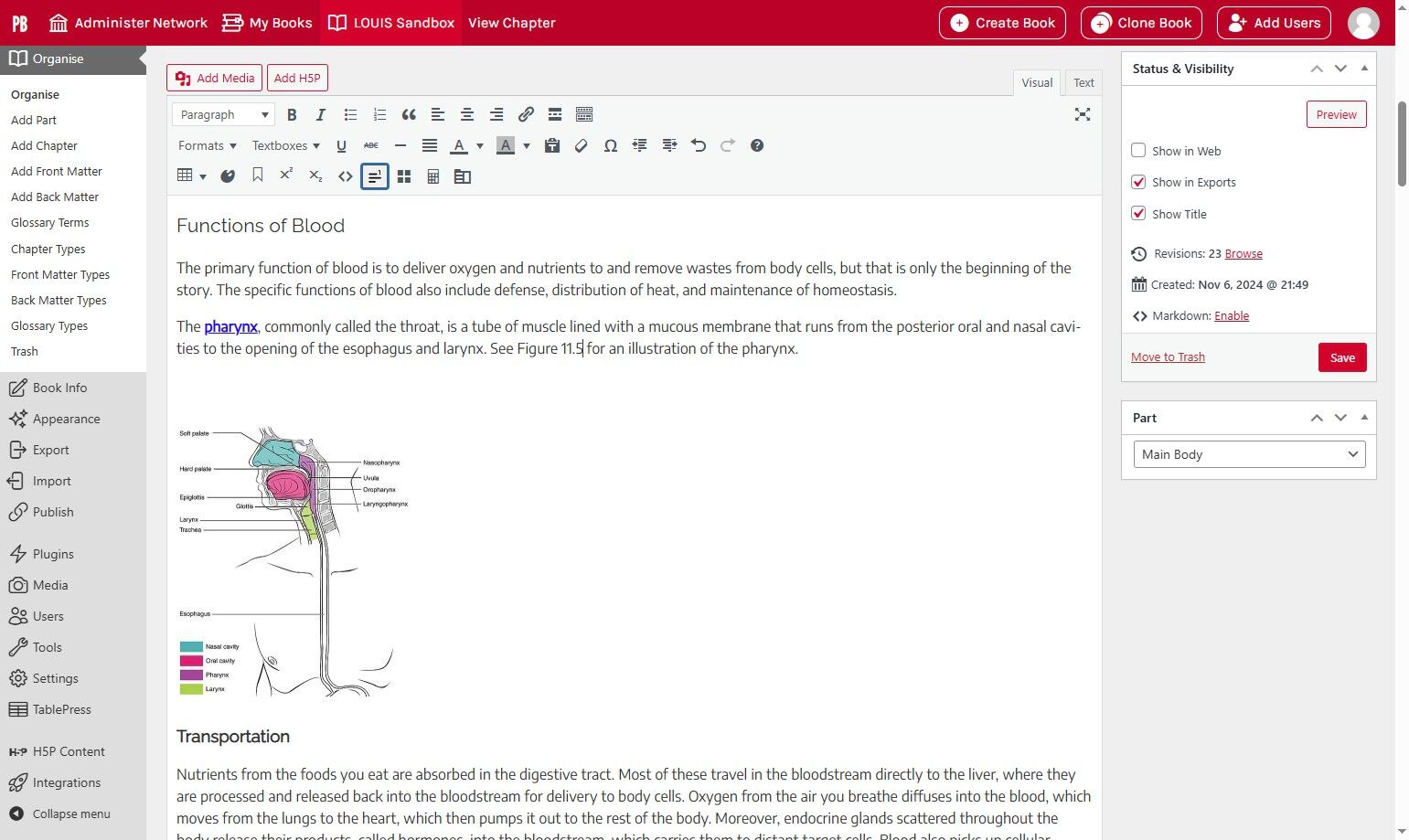The image size is (1409, 840).
Task: Collapse the Part panel
Action: click(1364, 418)
